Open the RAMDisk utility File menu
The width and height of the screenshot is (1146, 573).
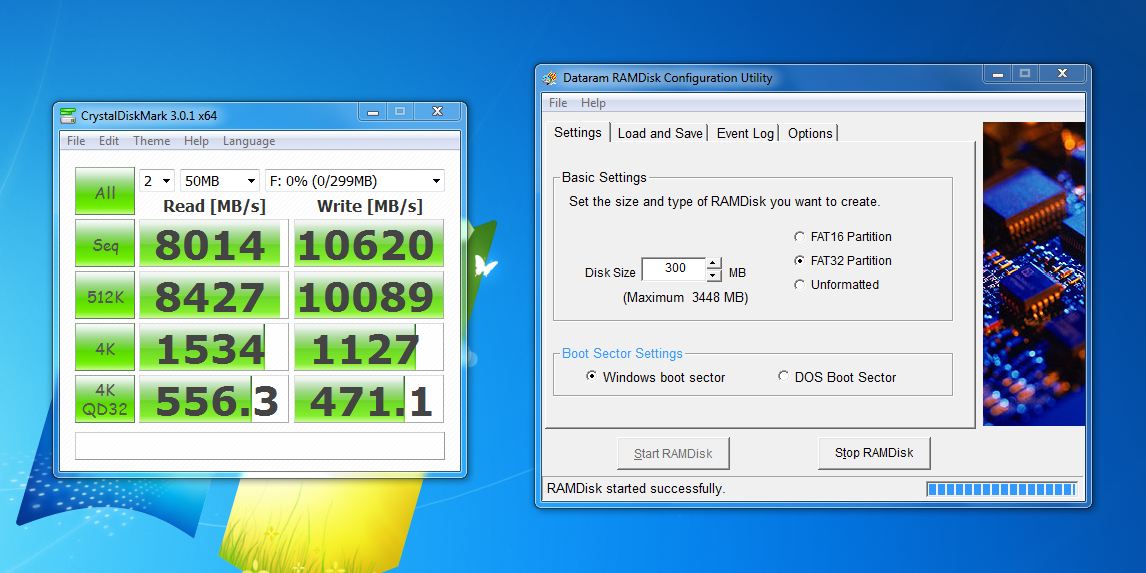(558, 103)
